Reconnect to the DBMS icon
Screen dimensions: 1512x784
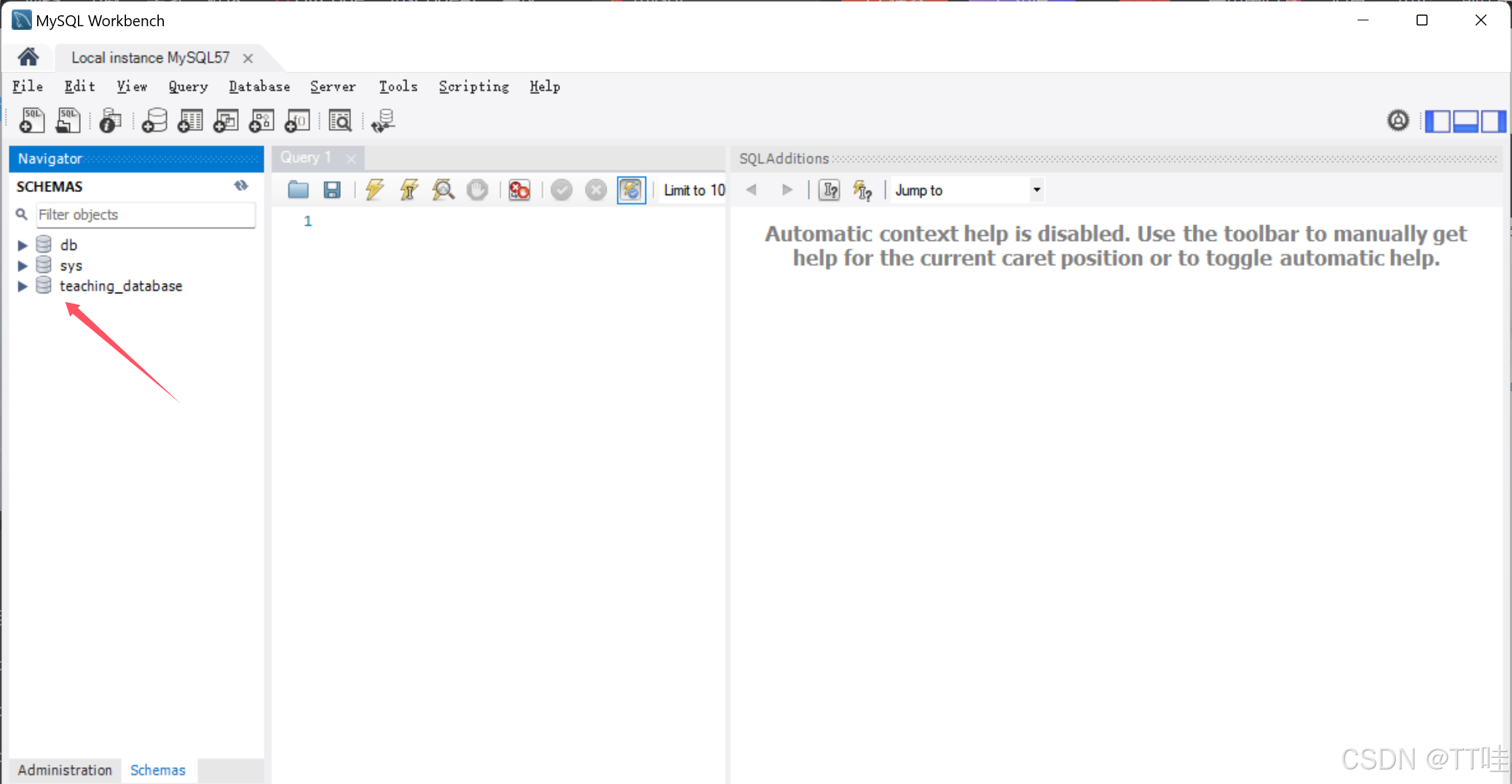[383, 120]
